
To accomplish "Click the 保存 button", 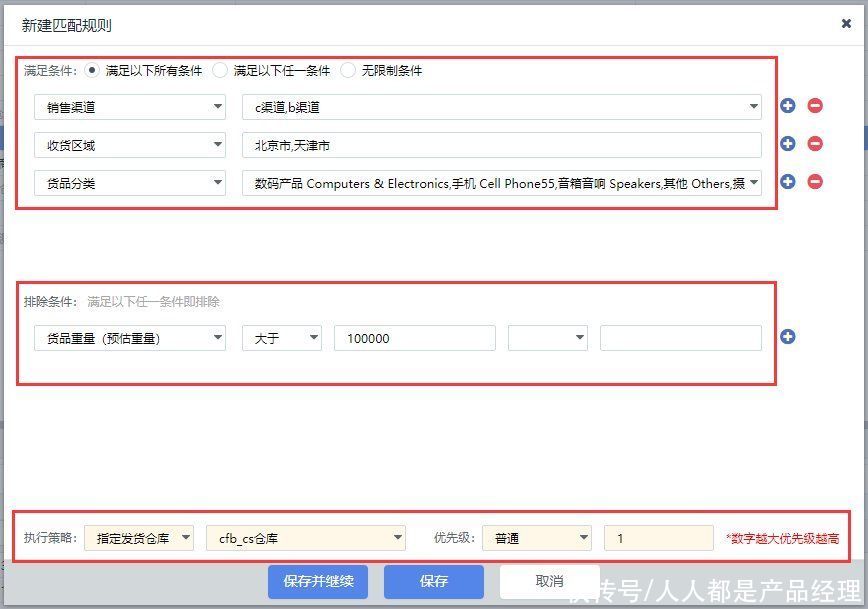I will tap(434, 581).
